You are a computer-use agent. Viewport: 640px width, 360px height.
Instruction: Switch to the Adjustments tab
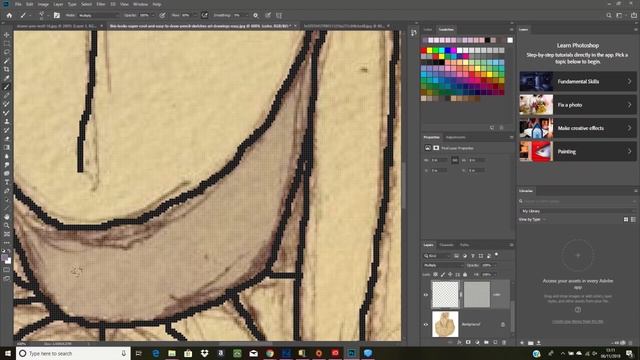(456, 138)
